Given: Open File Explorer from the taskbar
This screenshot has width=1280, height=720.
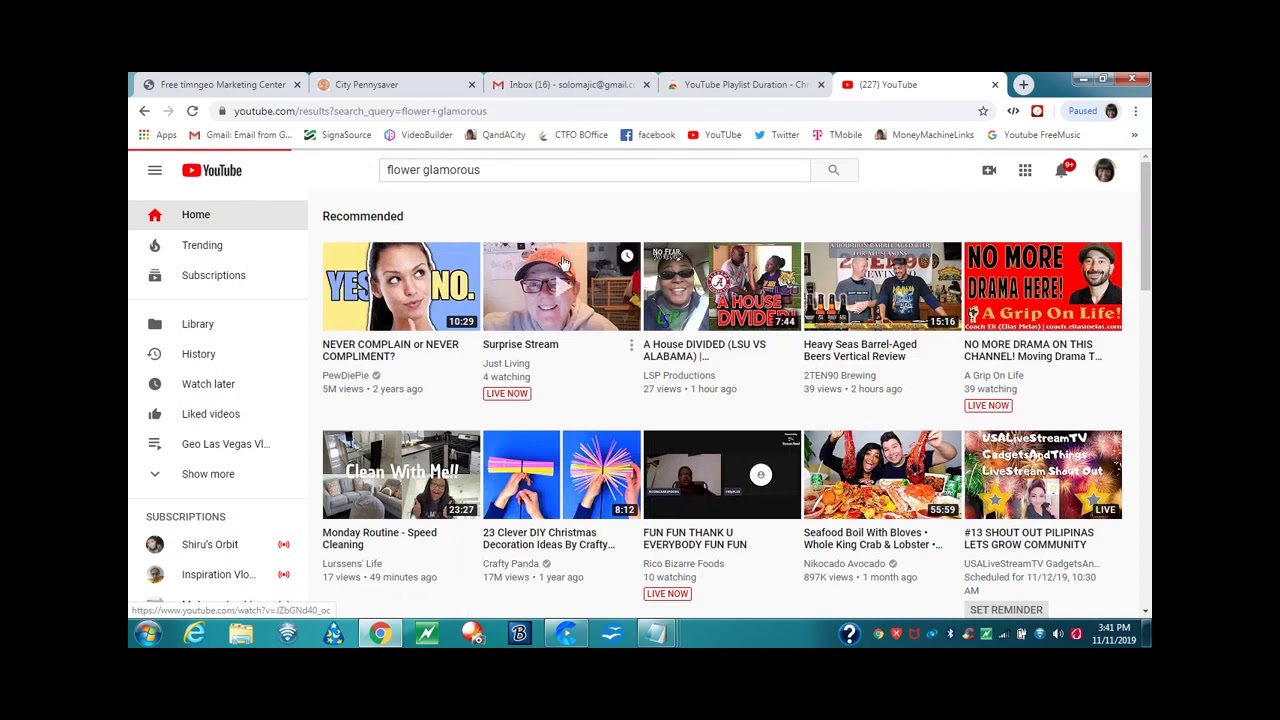Looking at the screenshot, I should 241,633.
